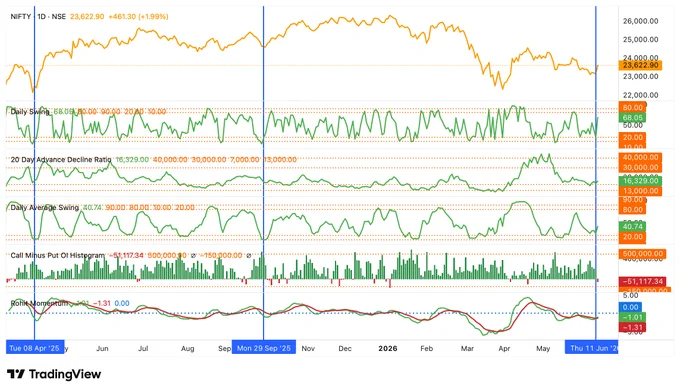
Task: Click Mar on the time axis
Action: [467, 349]
